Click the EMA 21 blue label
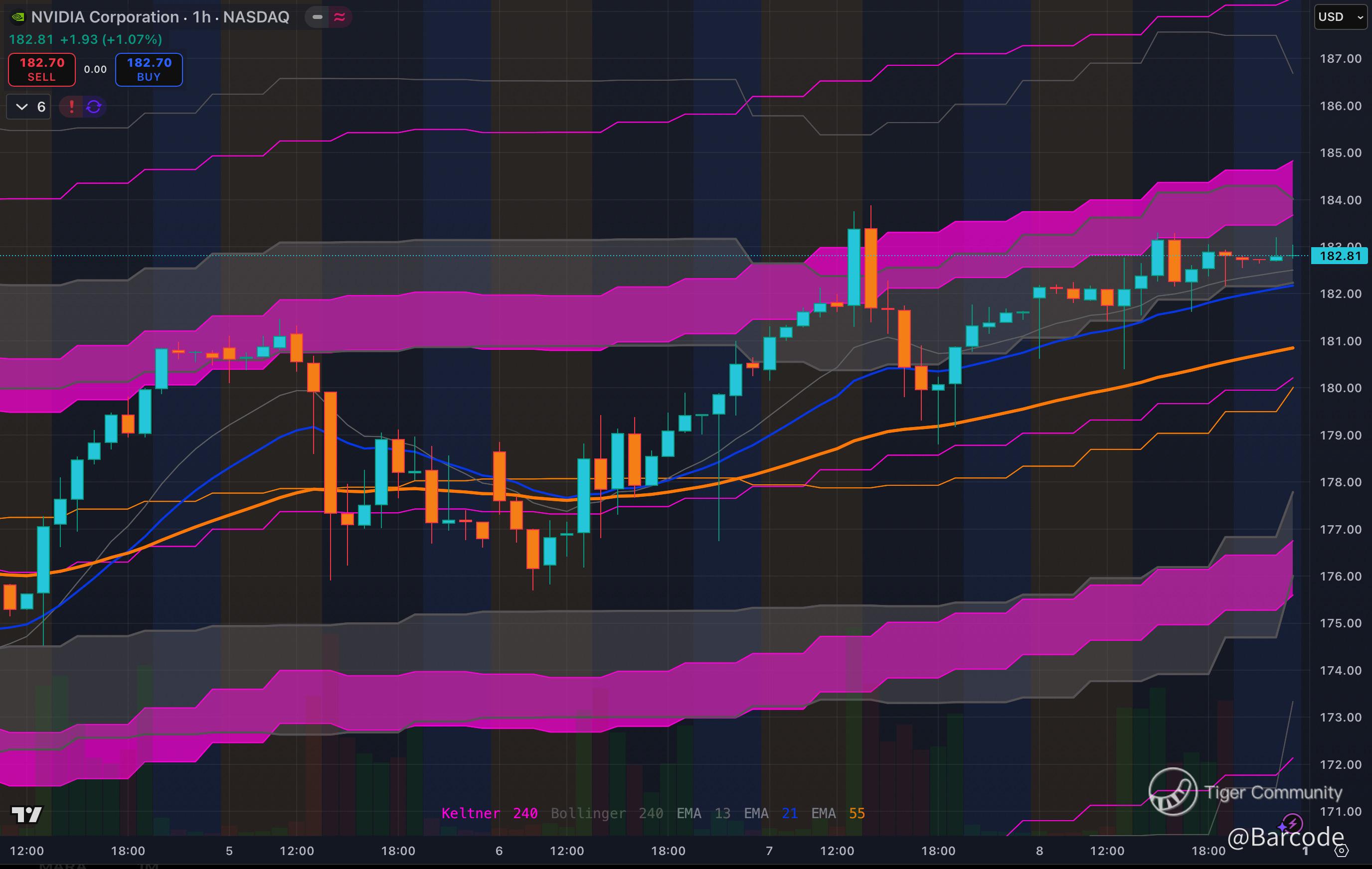 click(770, 813)
